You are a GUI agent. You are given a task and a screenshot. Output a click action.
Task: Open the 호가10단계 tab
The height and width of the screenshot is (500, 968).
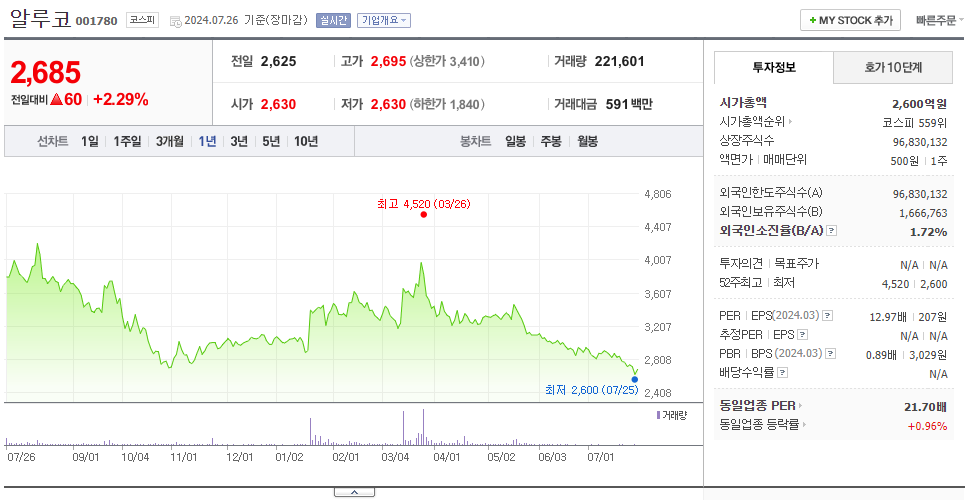coord(893,67)
